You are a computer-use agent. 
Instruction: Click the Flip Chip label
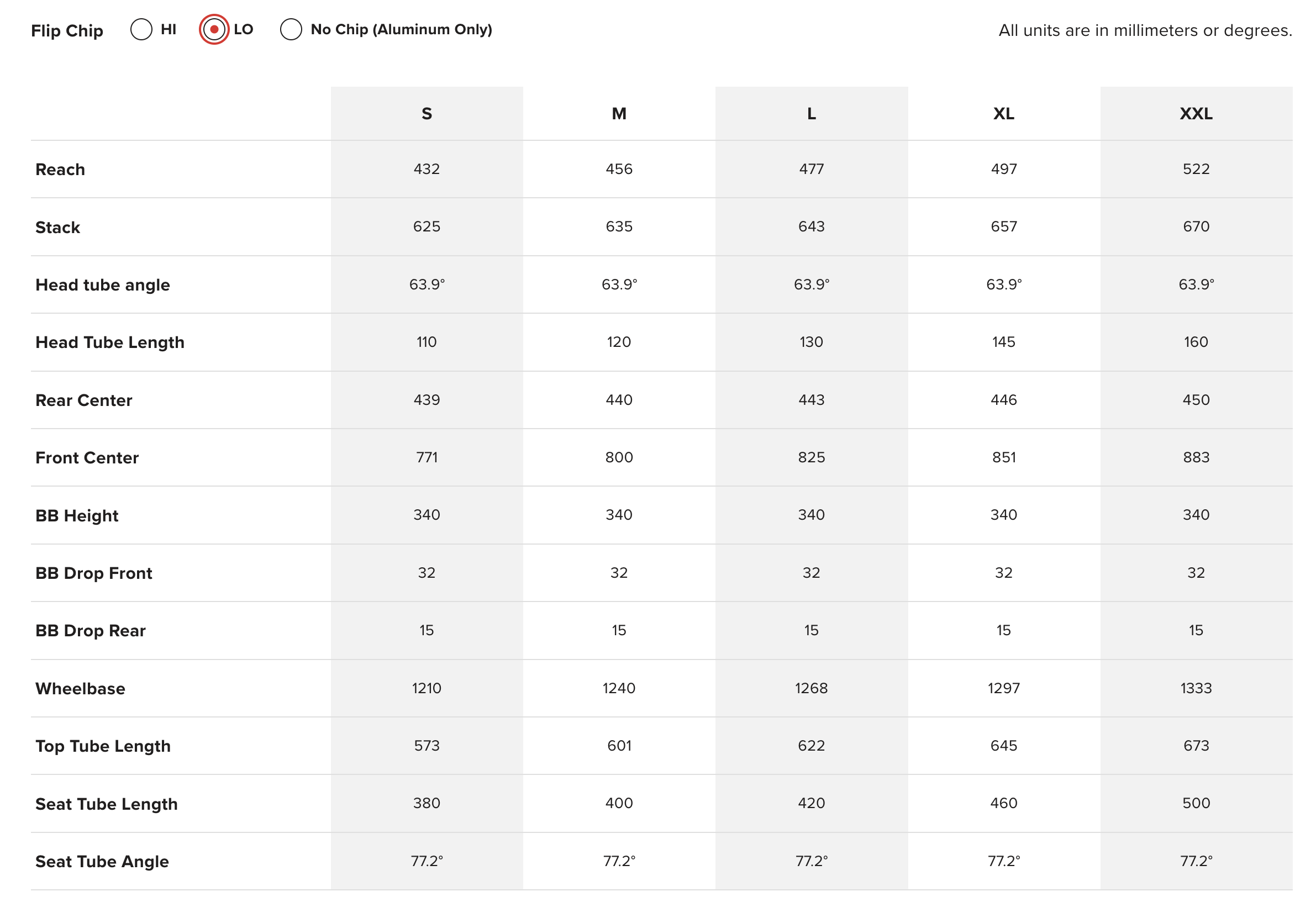click(x=67, y=30)
